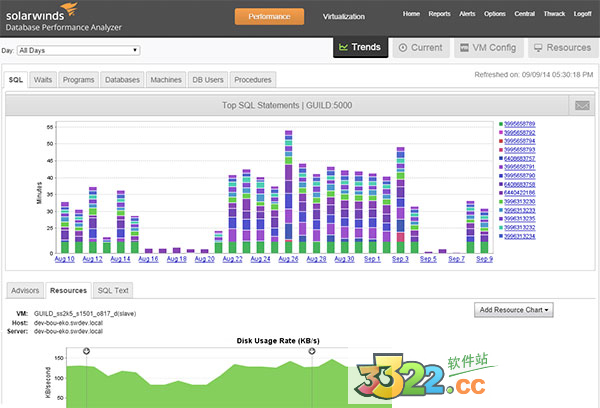
Task: Go to Home in the top navigation
Action: point(411,14)
